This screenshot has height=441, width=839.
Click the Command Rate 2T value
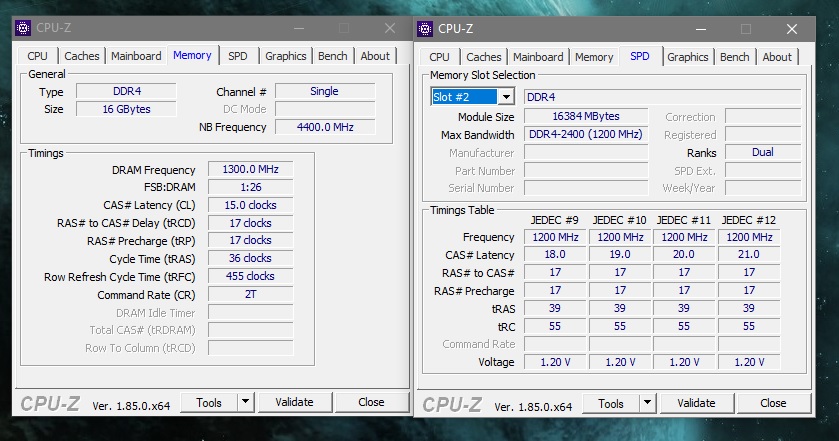(250, 294)
